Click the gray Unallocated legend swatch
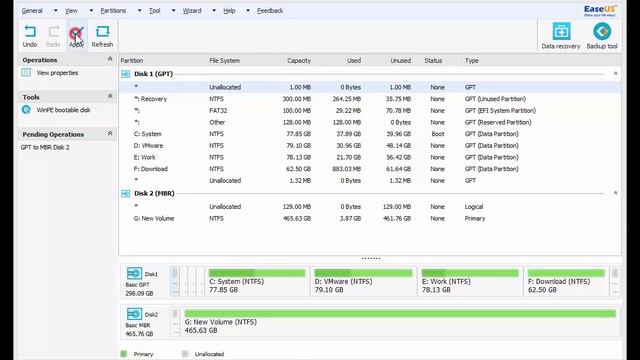Image resolution: width=640 pixels, height=360 pixels. pyautogui.click(x=185, y=354)
